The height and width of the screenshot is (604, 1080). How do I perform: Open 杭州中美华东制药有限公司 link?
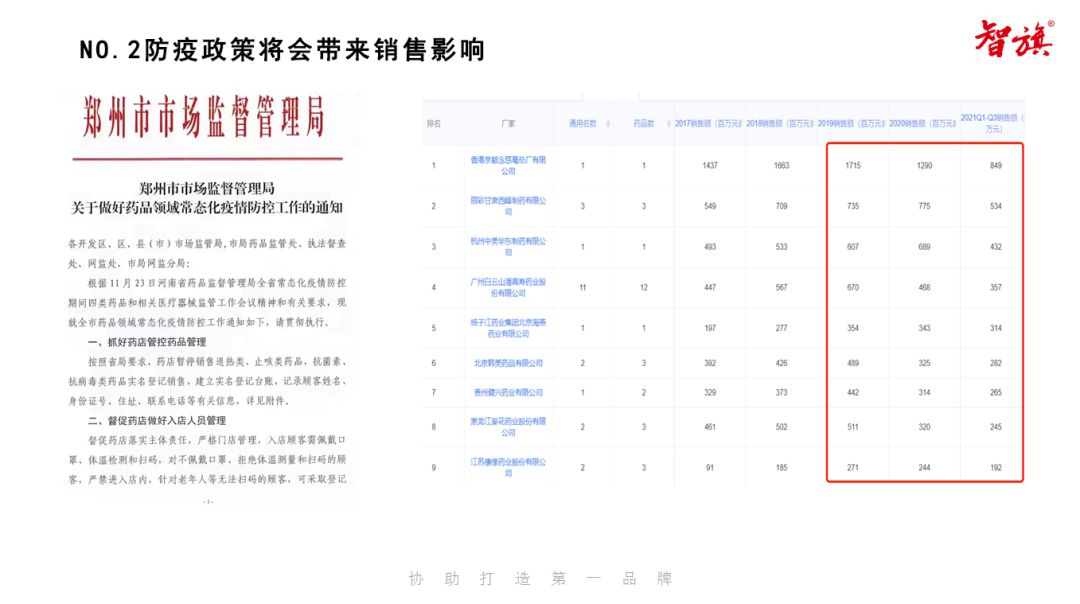508,246
